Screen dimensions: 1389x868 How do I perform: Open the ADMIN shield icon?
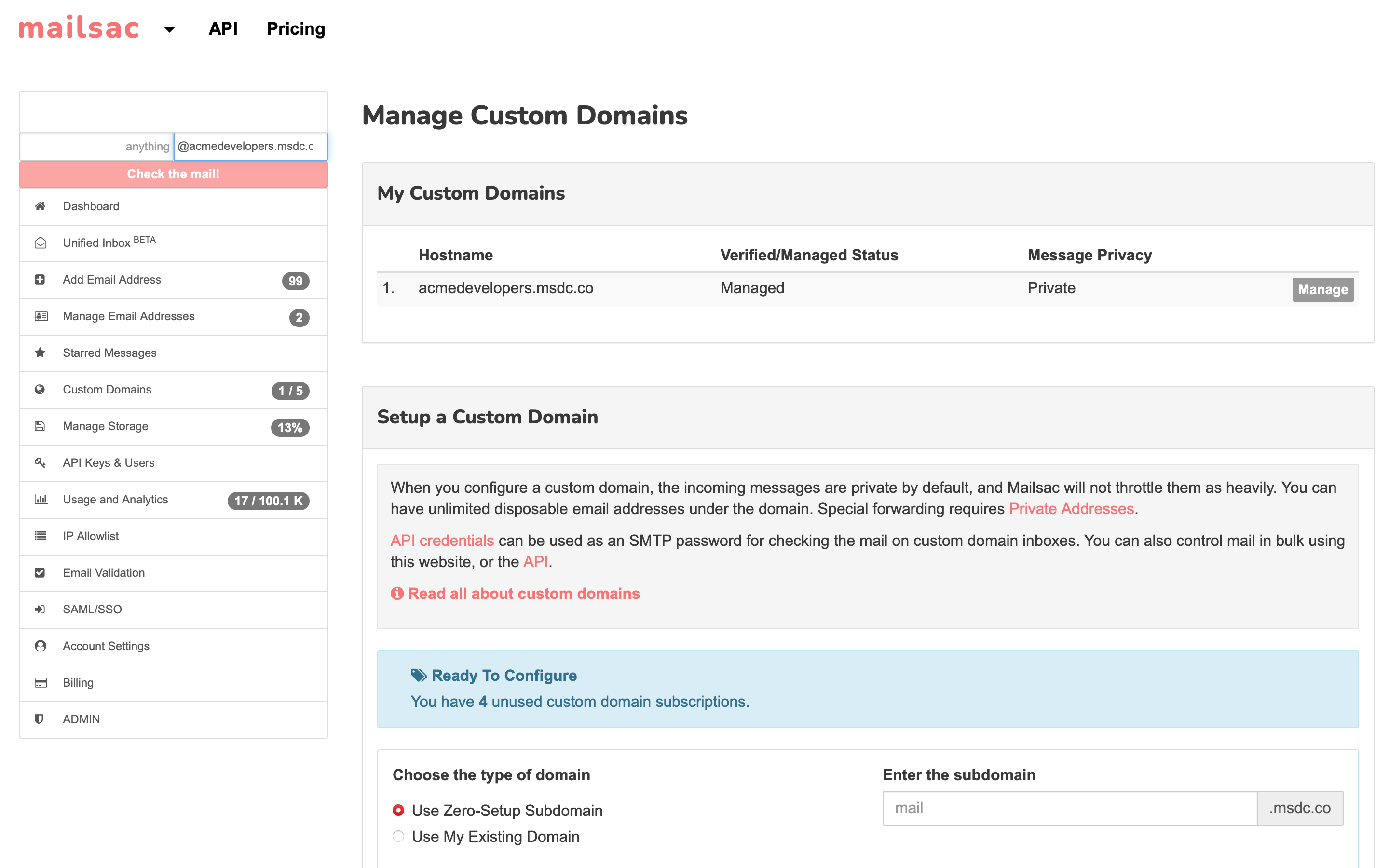pyautogui.click(x=40, y=719)
